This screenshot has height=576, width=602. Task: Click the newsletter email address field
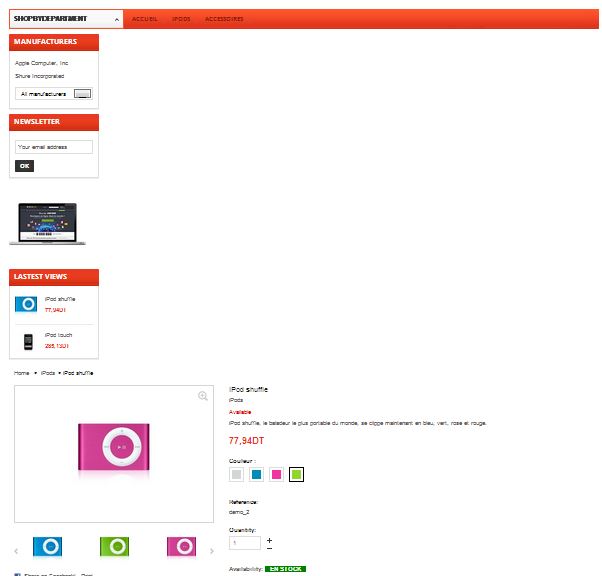(x=54, y=147)
